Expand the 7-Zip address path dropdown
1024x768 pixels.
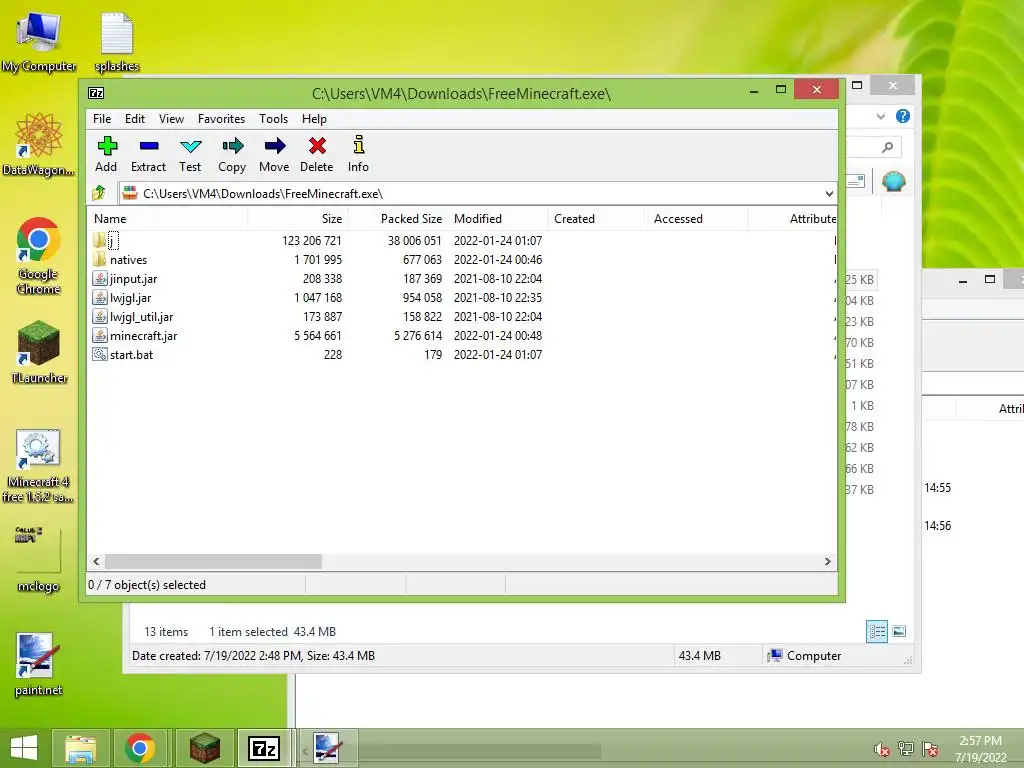pos(829,193)
